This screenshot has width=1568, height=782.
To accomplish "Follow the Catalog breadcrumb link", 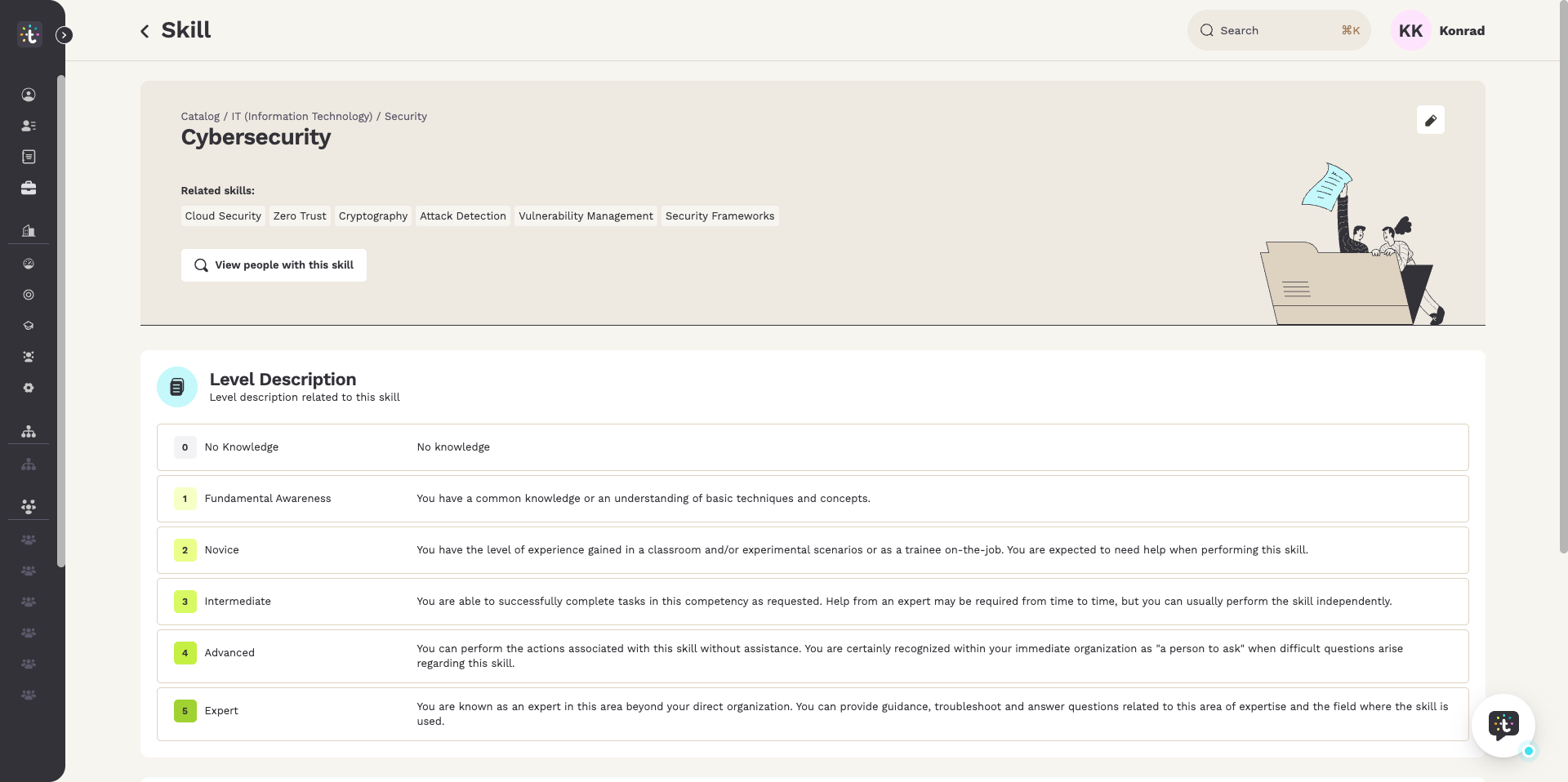I will (x=200, y=116).
